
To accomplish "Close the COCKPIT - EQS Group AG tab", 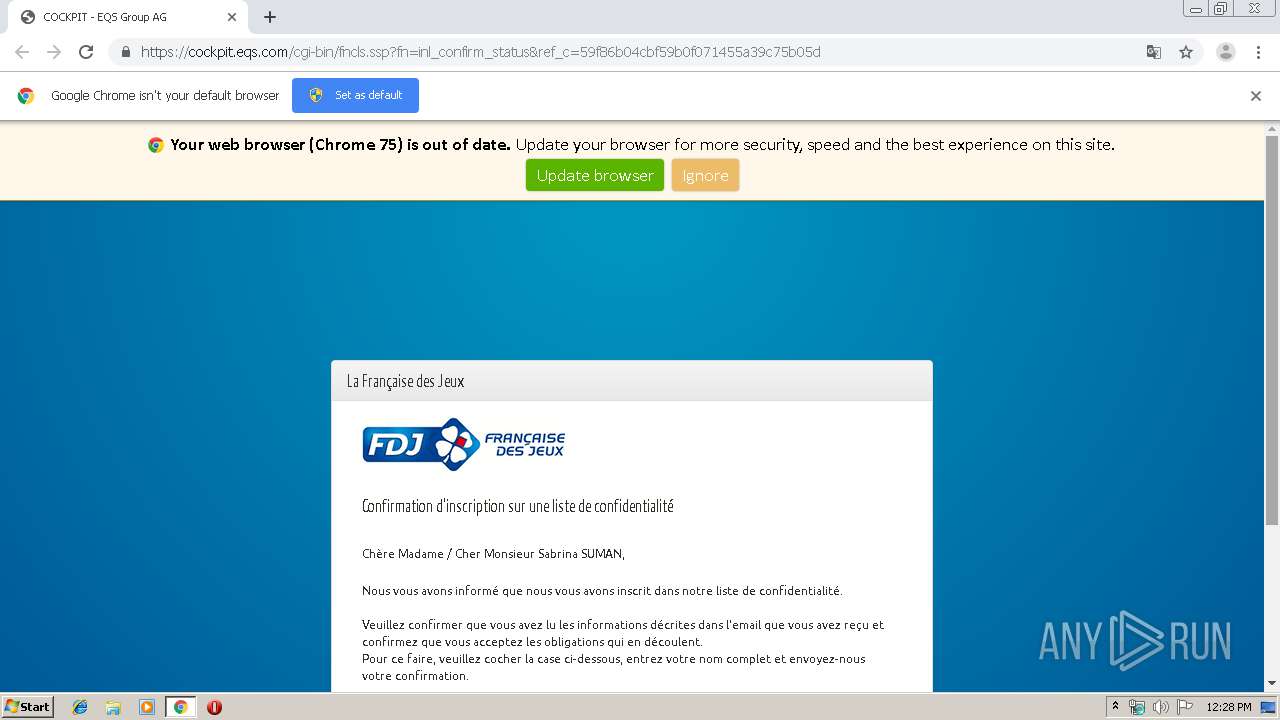I will tap(232, 17).
